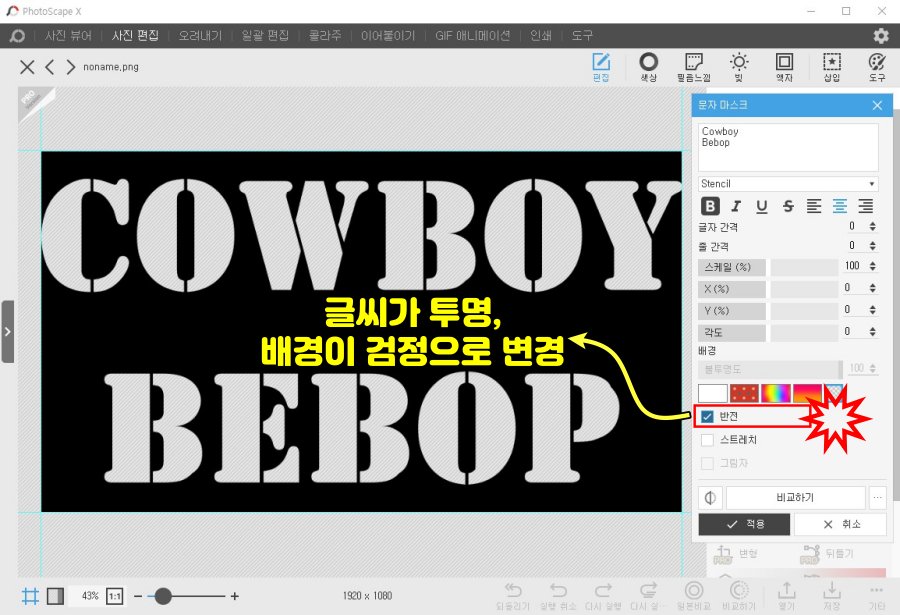Open the 색상 (Color) tool icon

(649, 67)
